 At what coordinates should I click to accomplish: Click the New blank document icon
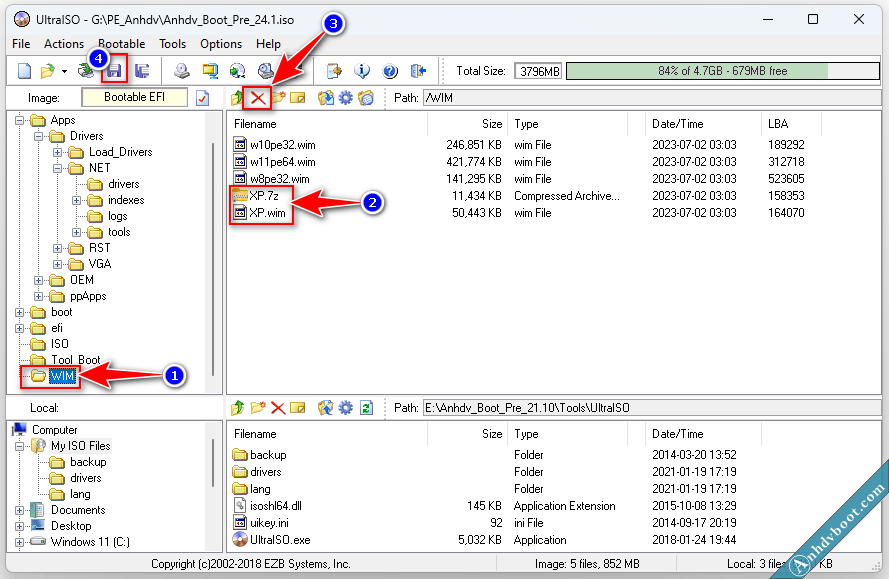click(25, 71)
